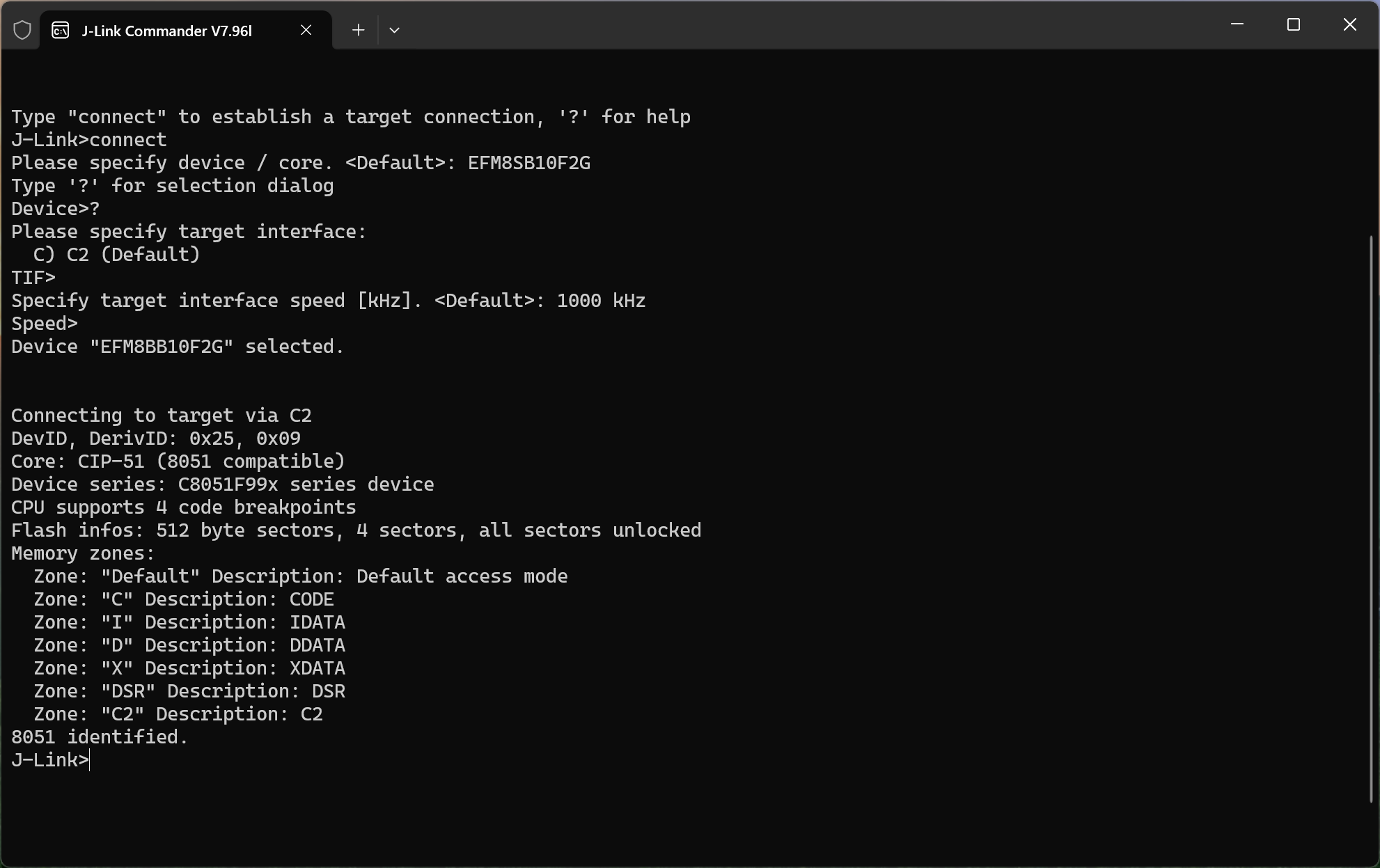
Task: Click the "8051 identified." output line
Action: (x=100, y=737)
